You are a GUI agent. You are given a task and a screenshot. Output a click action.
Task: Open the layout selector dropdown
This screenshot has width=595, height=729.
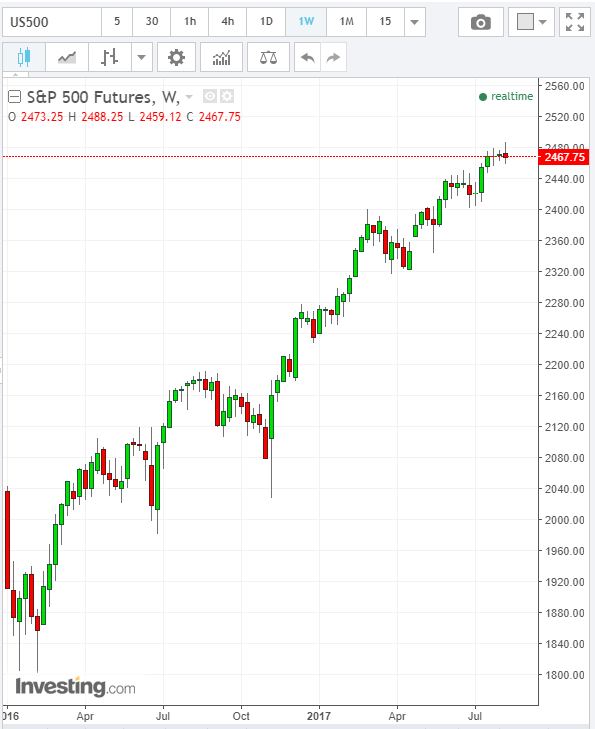tap(531, 22)
